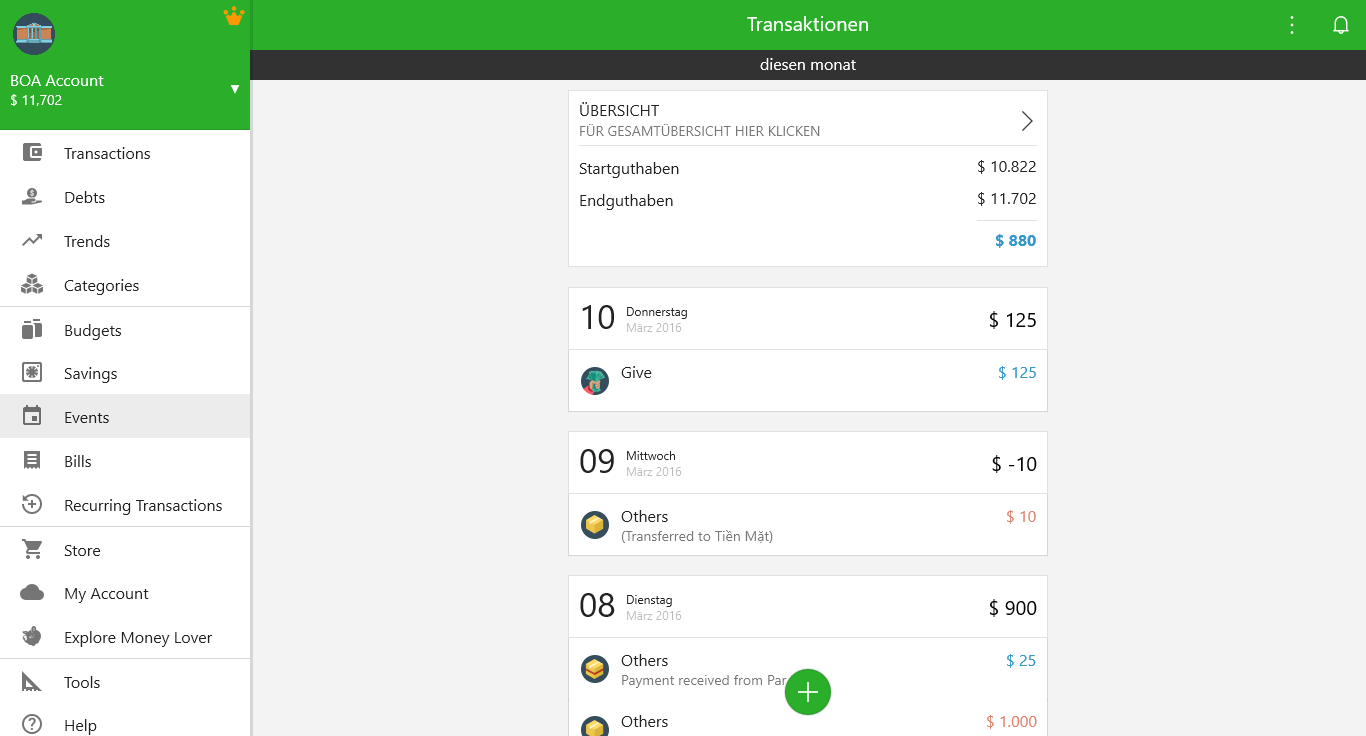Expand the ÜBERSICHT card via its chevron
The width and height of the screenshot is (1366, 736).
[x=1026, y=120]
